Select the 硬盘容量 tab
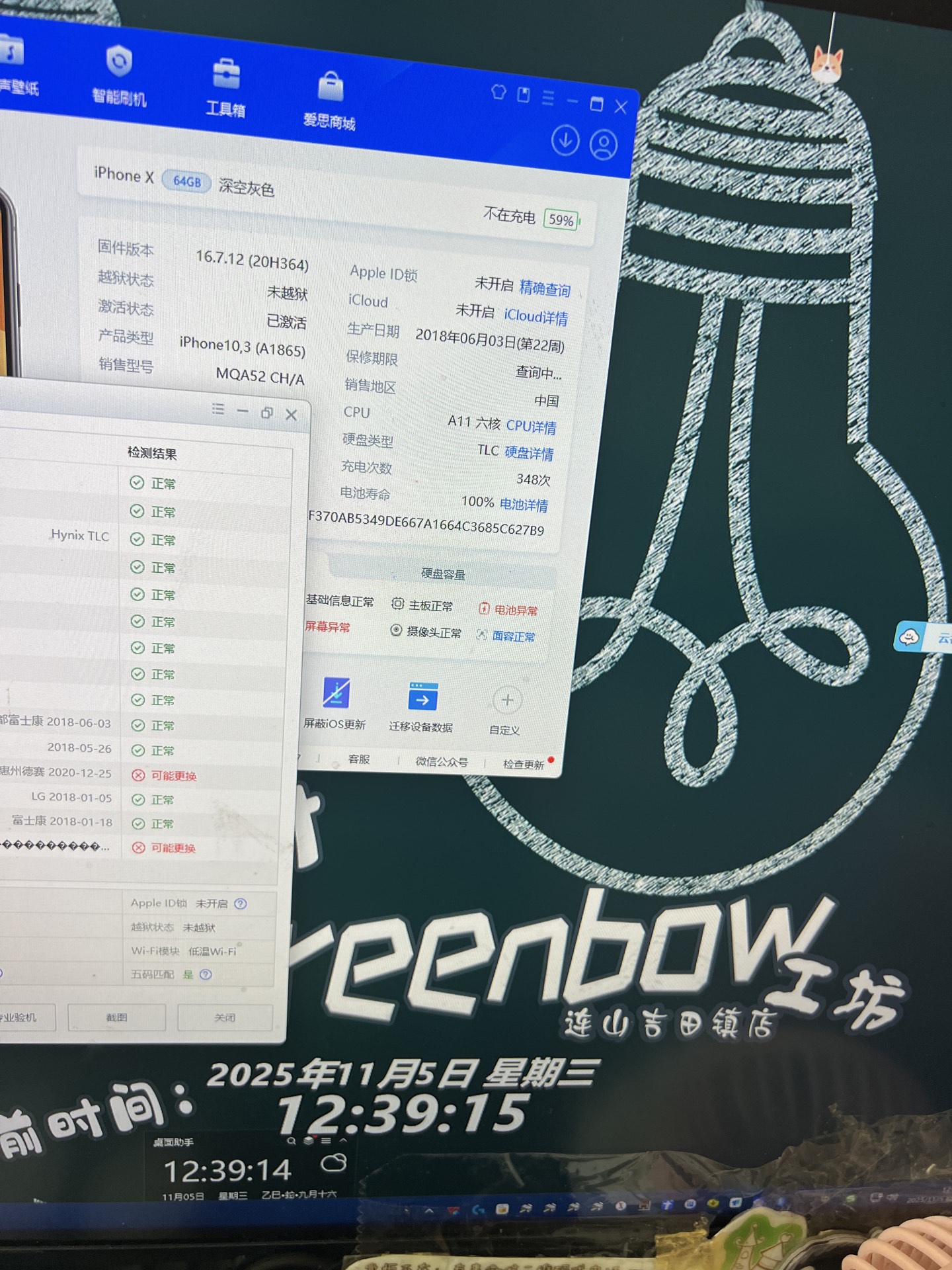Screen dimensions: 952x1270 [443, 574]
